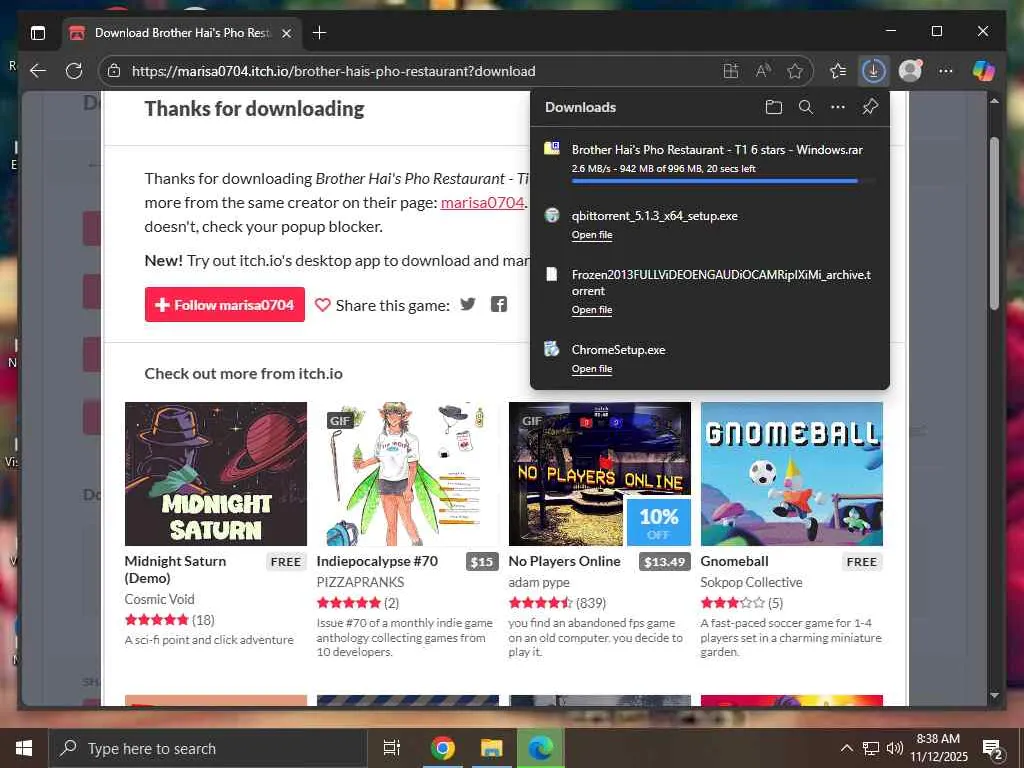
Task: Visit PIZZAPRANKS developer link
Action: (x=360, y=582)
